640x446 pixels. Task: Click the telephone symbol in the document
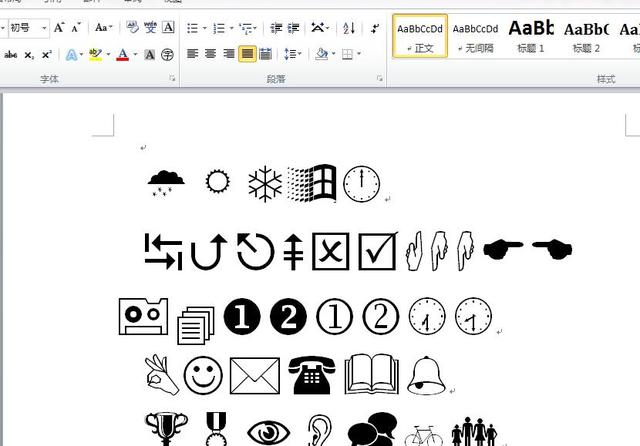pos(309,375)
